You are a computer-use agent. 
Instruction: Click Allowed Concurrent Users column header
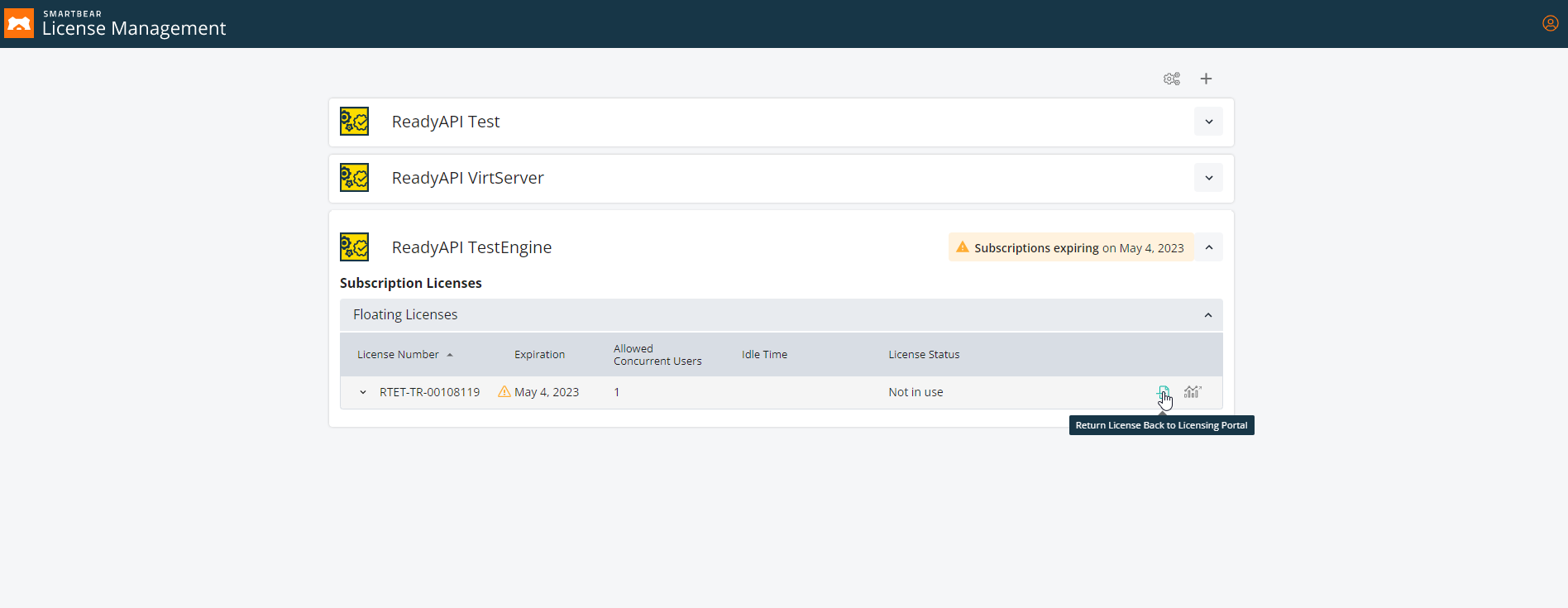click(657, 355)
